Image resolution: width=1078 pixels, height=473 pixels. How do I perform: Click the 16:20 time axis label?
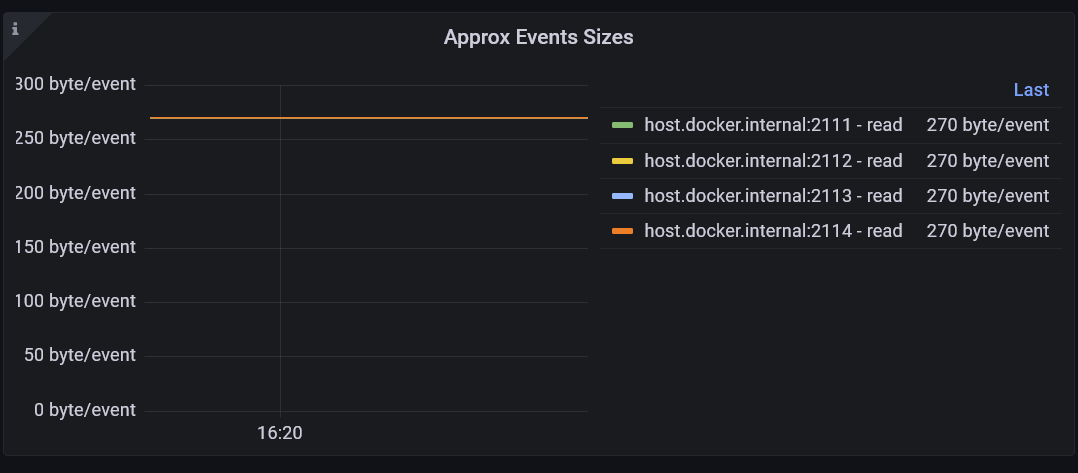[280, 434]
